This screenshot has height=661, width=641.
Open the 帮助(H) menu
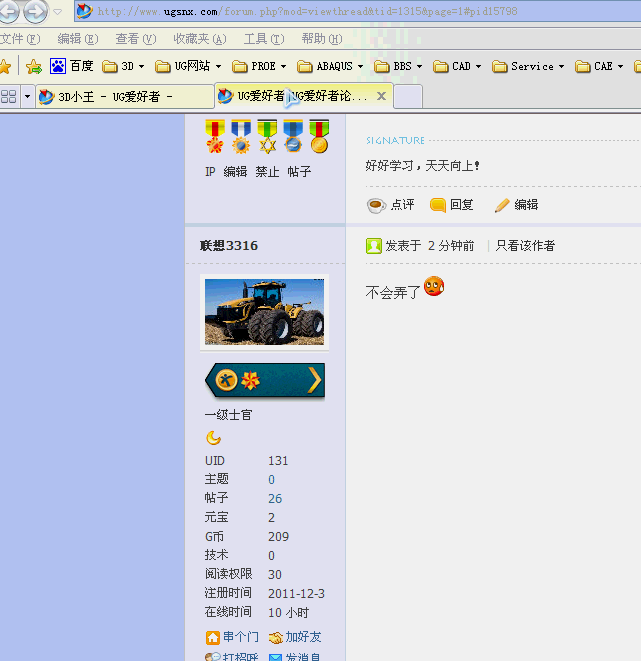(x=322, y=39)
